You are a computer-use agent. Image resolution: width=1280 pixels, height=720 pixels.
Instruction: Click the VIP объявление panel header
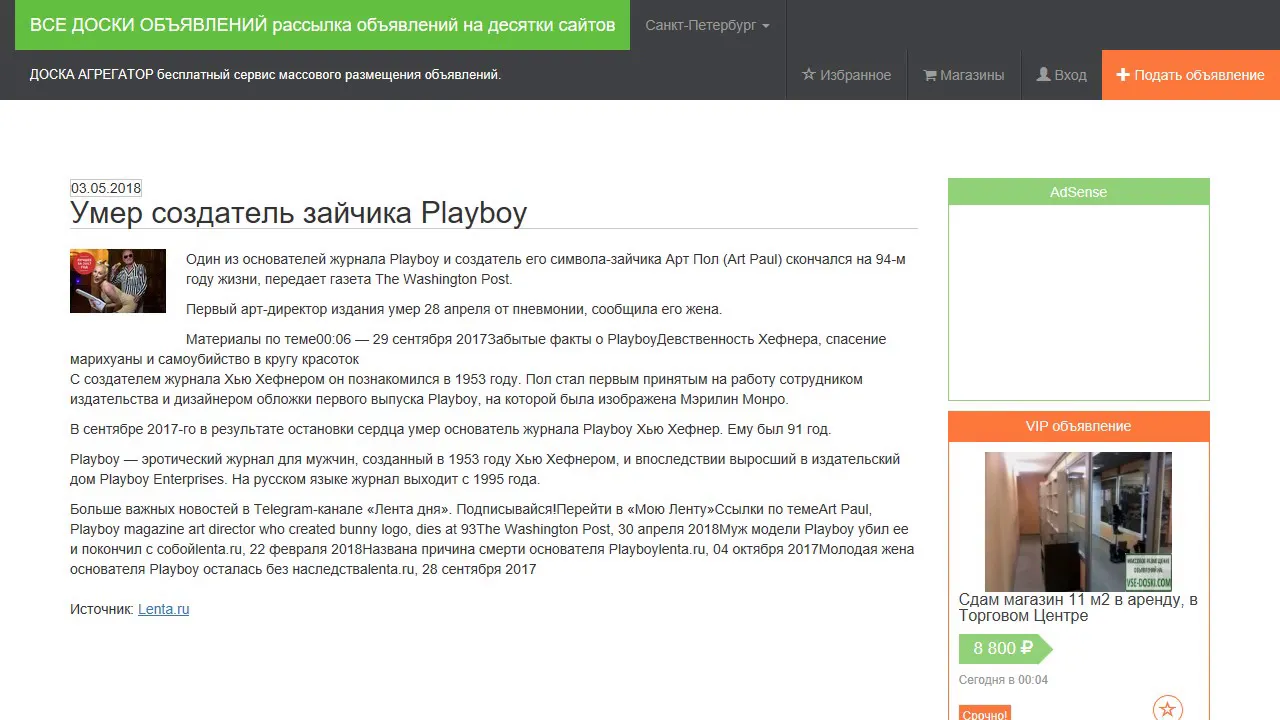point(1078,426)
